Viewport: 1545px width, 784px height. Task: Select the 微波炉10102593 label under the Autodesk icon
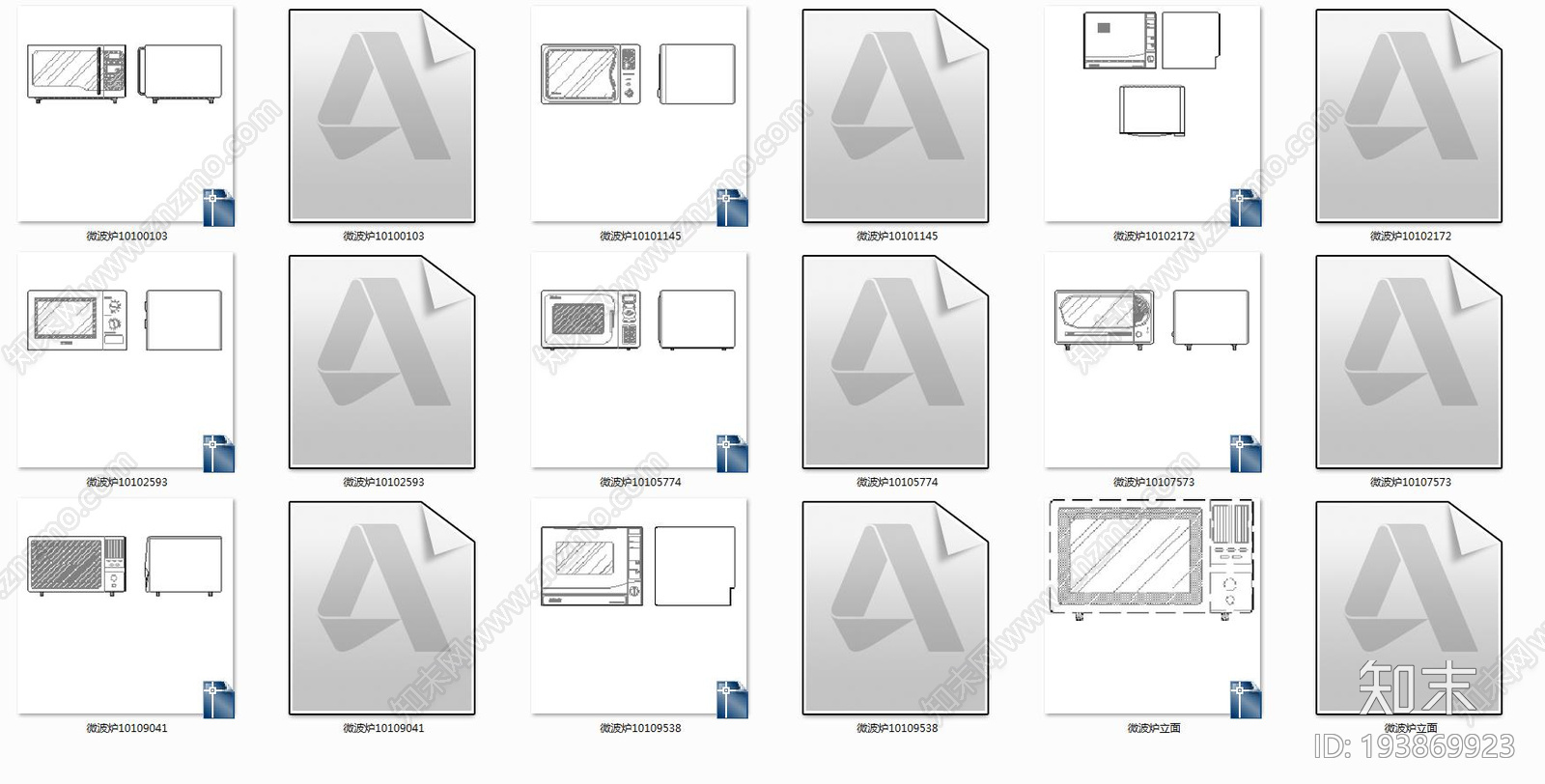383,482
